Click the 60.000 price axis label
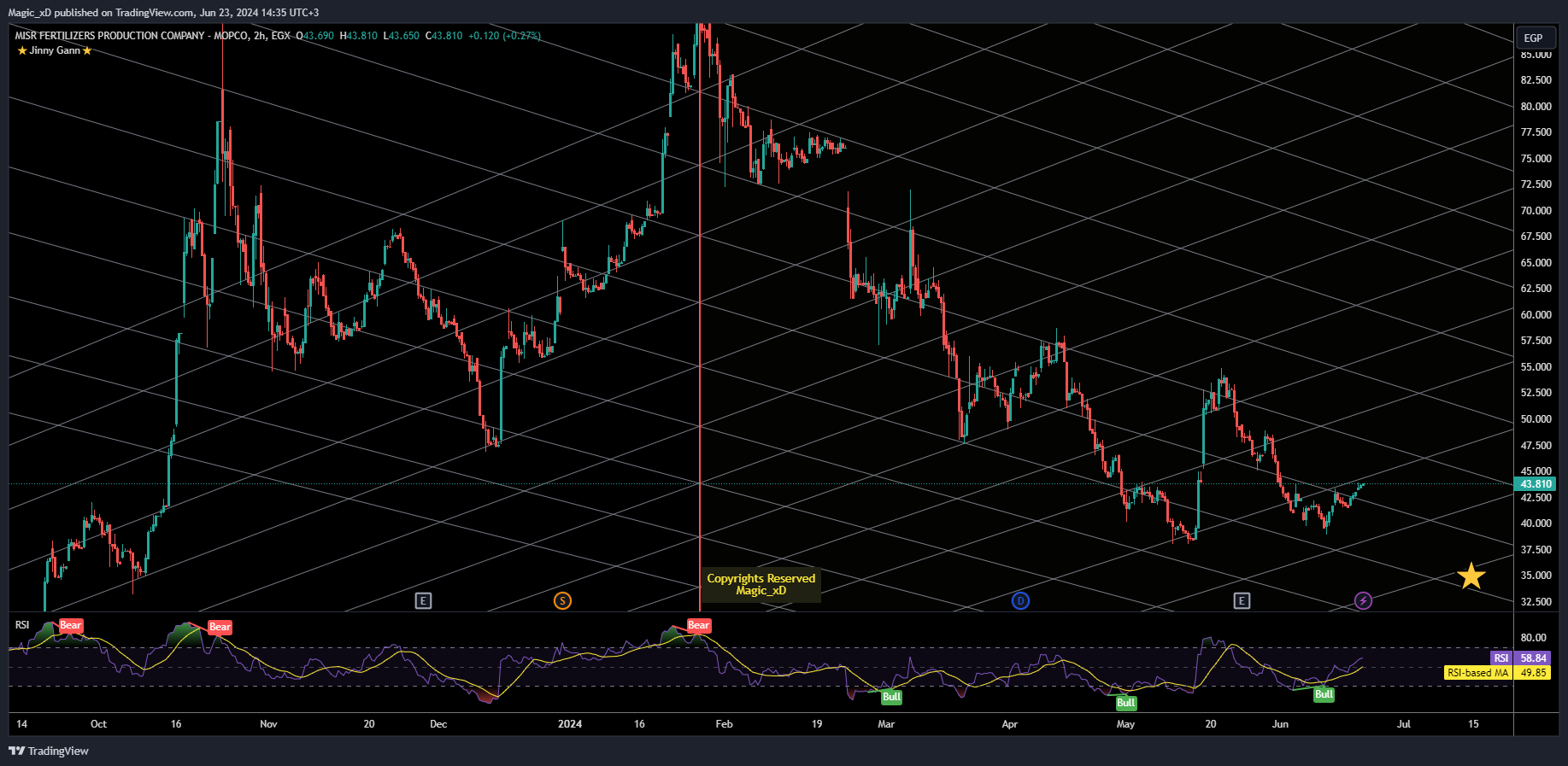Image resolution: width=1568 pixels, height=766 pixels. click(1536, 315)
